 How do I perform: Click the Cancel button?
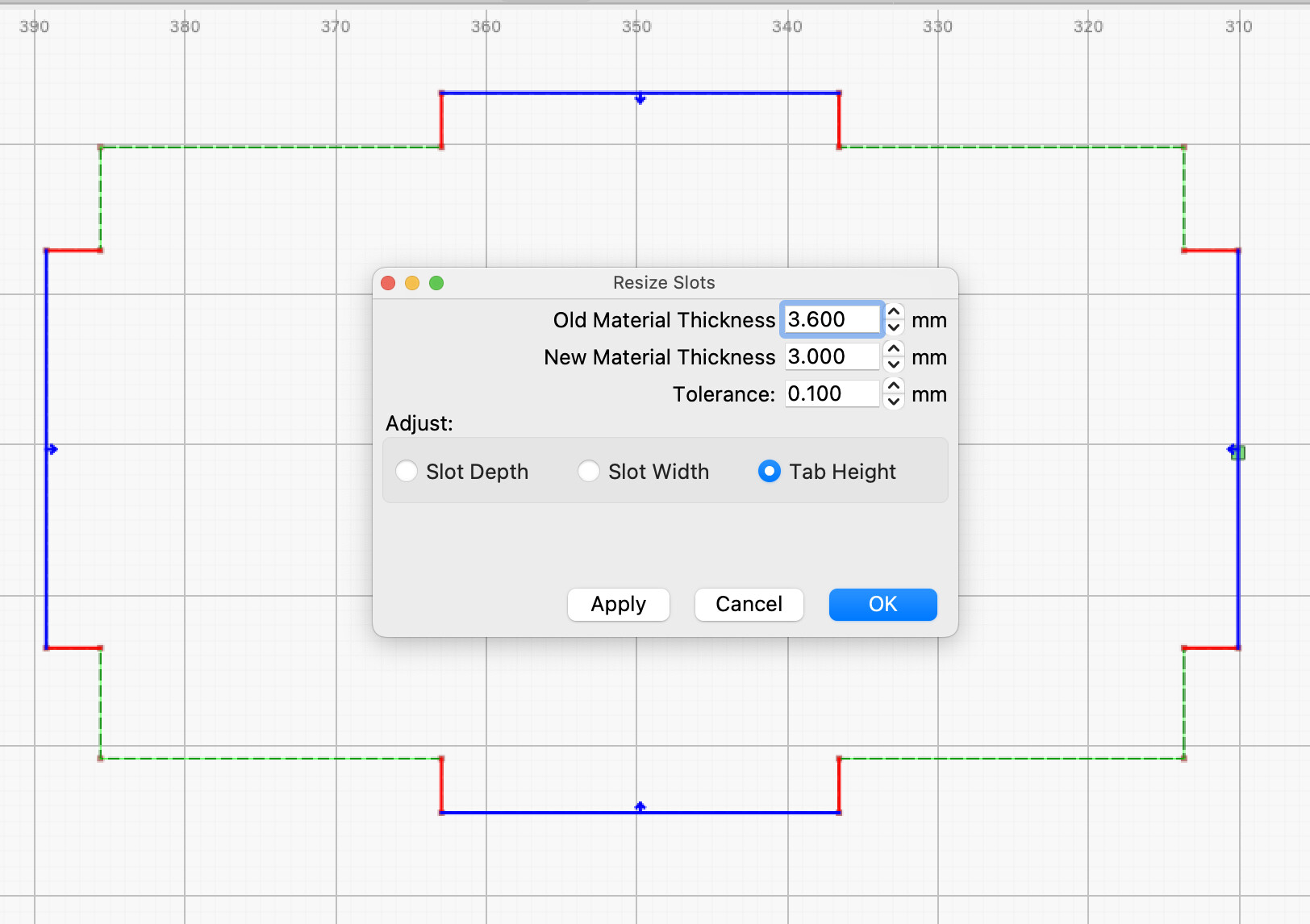click(749, 604)
